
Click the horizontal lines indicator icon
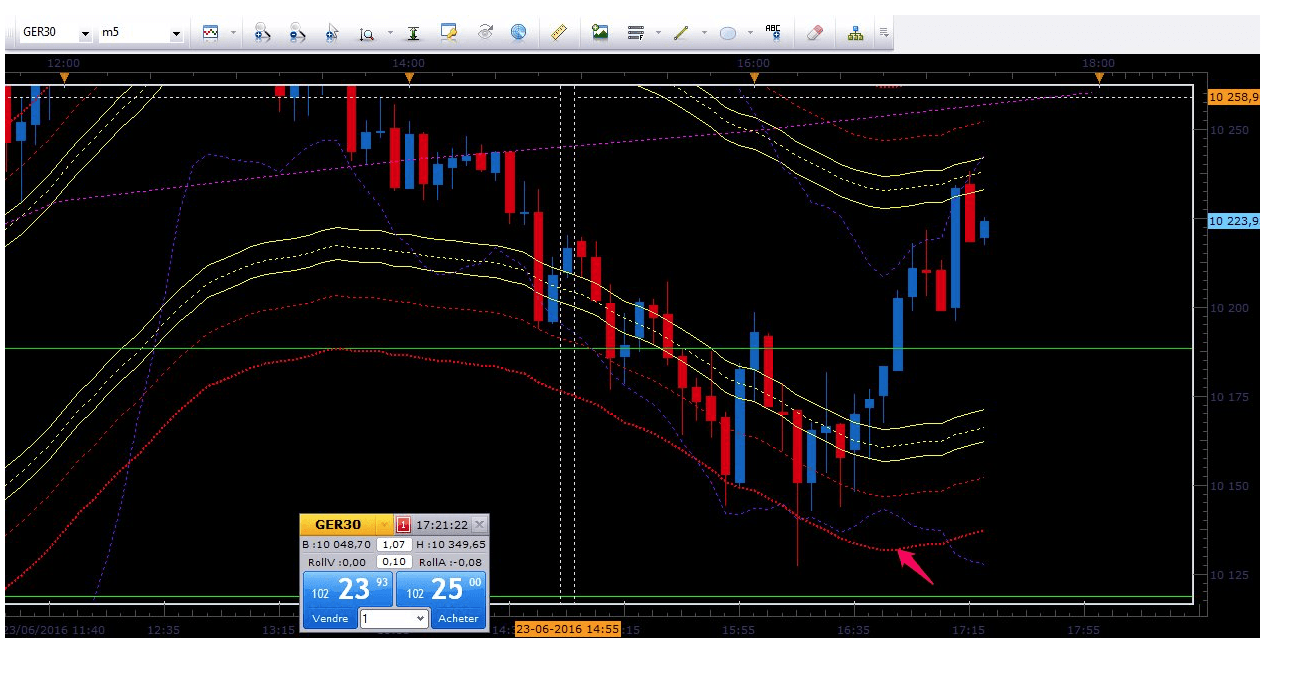635,32
